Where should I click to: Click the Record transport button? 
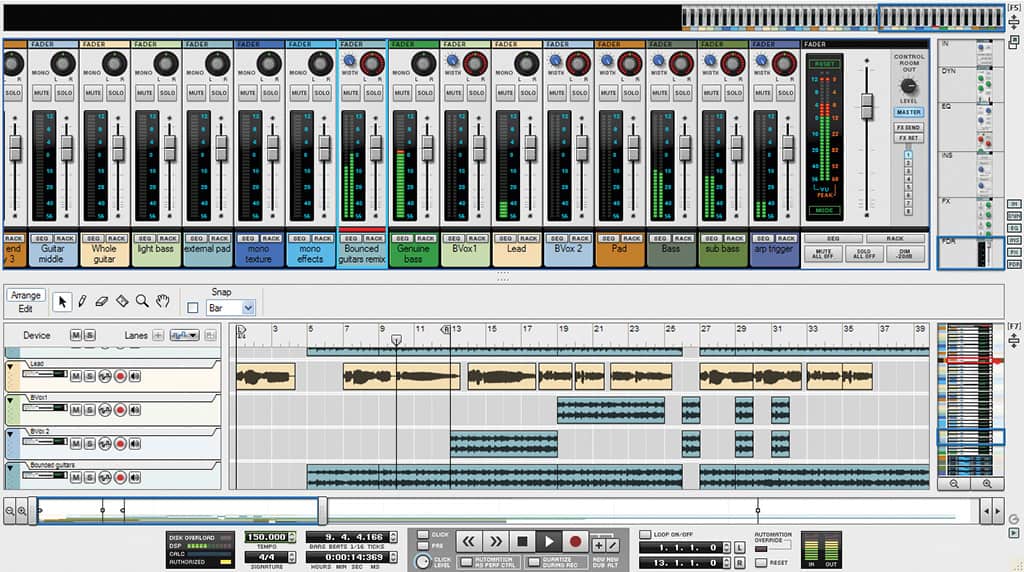click(x=575, y=541)
